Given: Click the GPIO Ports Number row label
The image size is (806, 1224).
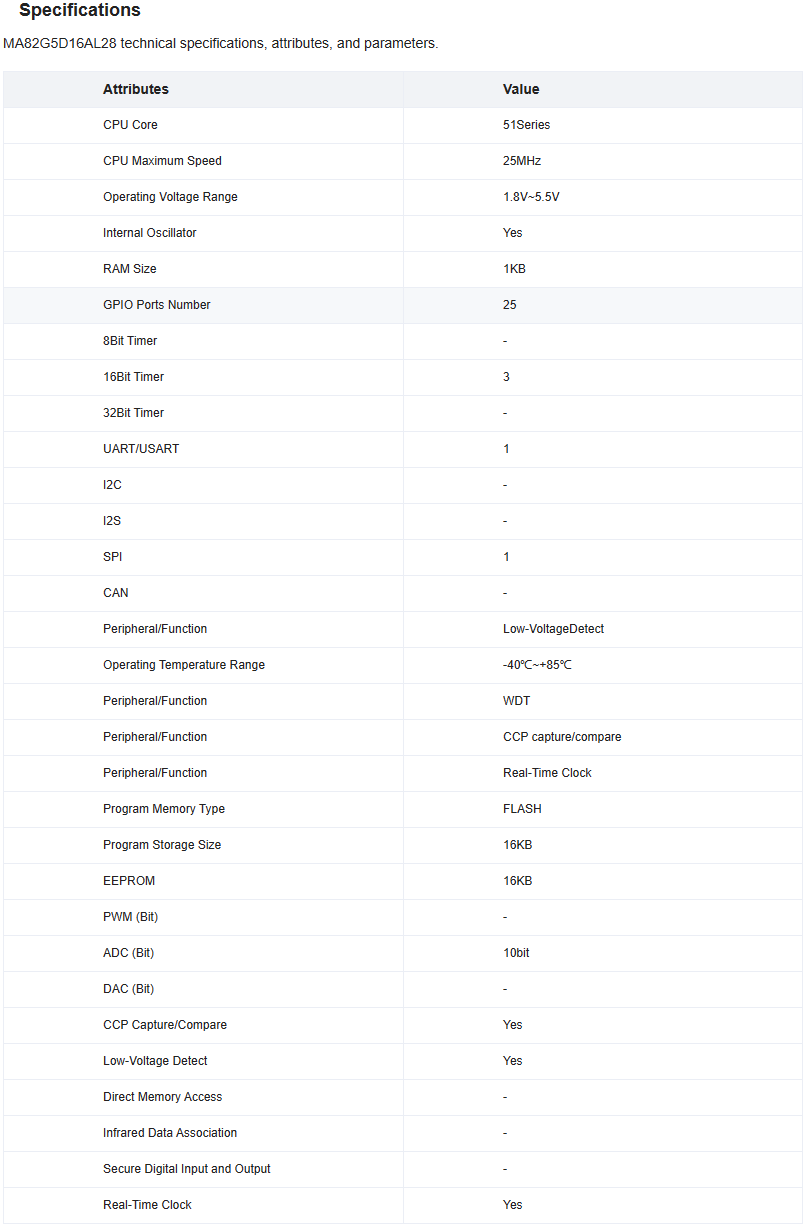Looking at the screenshot, I should point(157,305).
